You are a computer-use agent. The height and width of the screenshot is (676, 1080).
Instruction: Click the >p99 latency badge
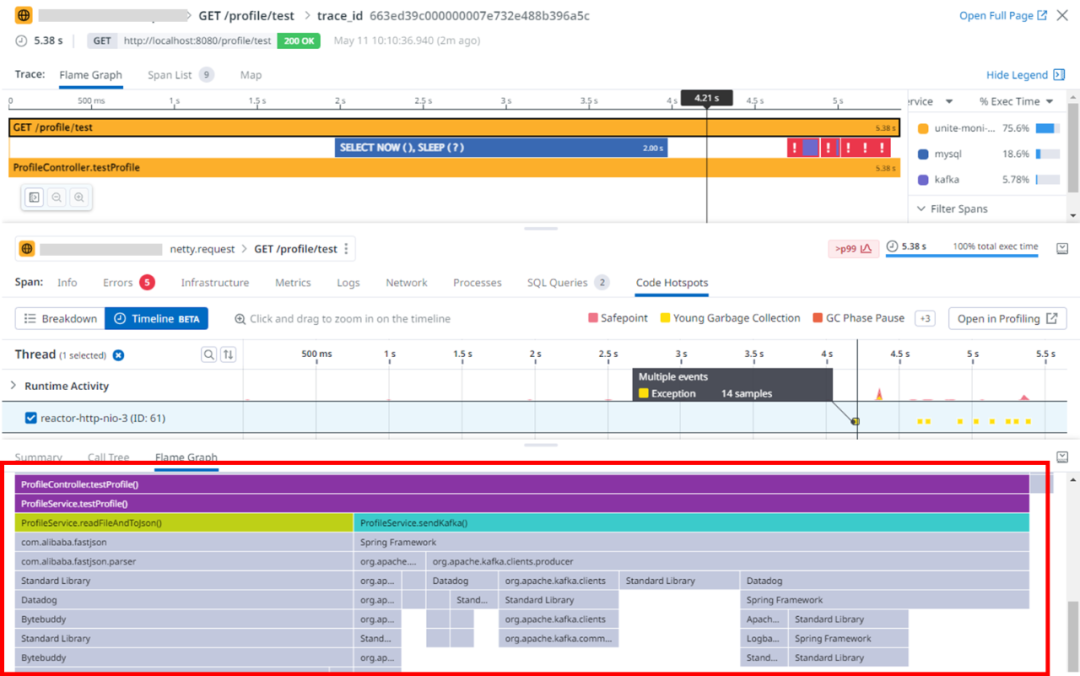click(x=852, y=248)
